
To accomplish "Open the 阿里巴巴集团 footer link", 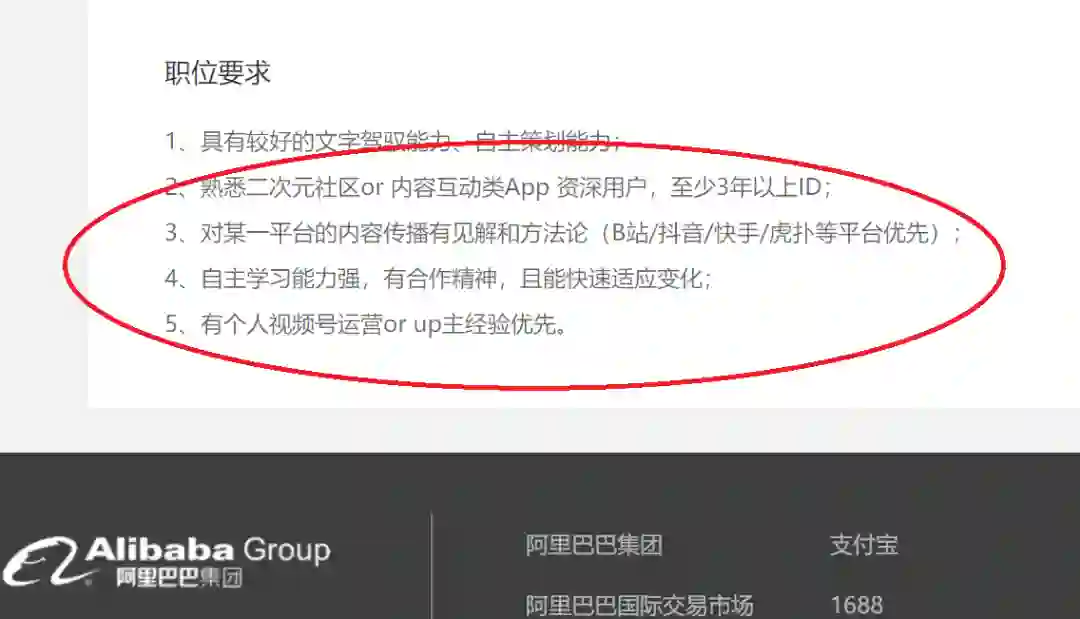I will [594, 545].
